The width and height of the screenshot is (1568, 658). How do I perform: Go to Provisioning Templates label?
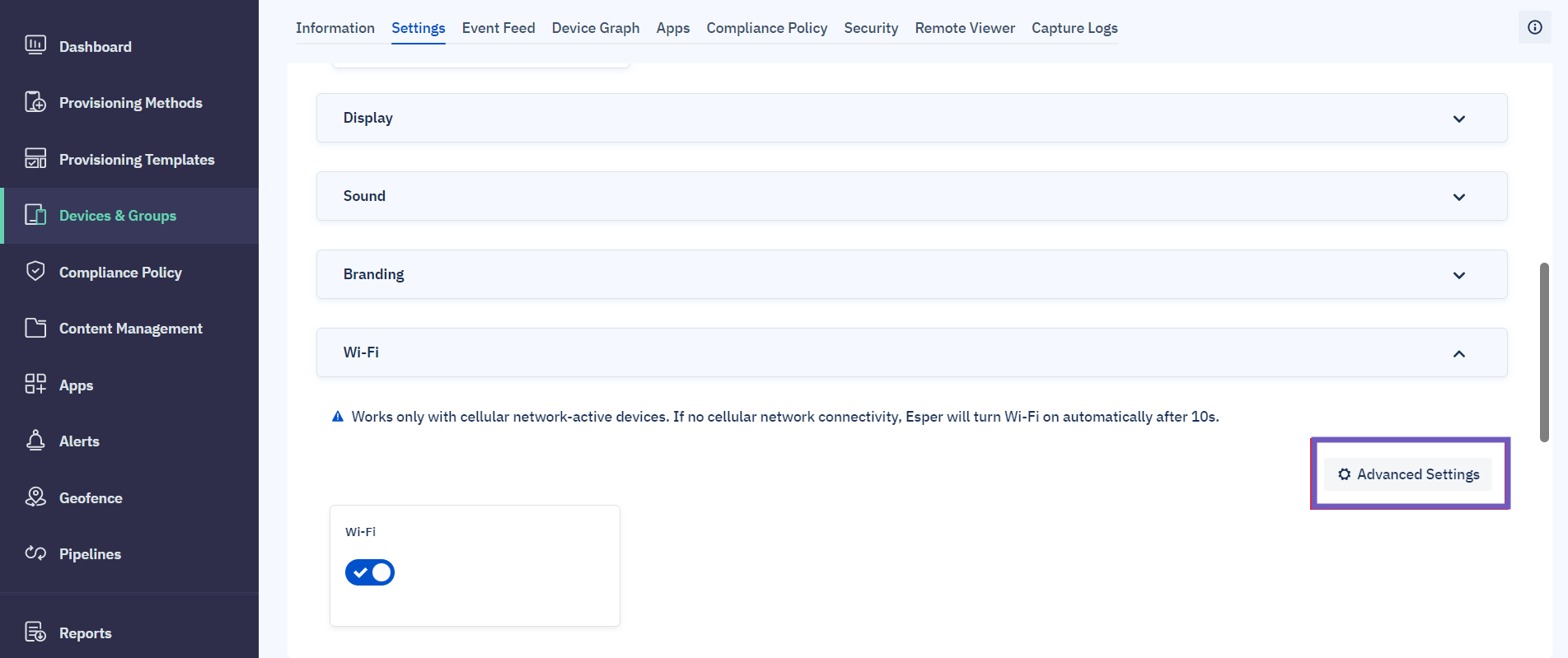(x=137, y=160)
